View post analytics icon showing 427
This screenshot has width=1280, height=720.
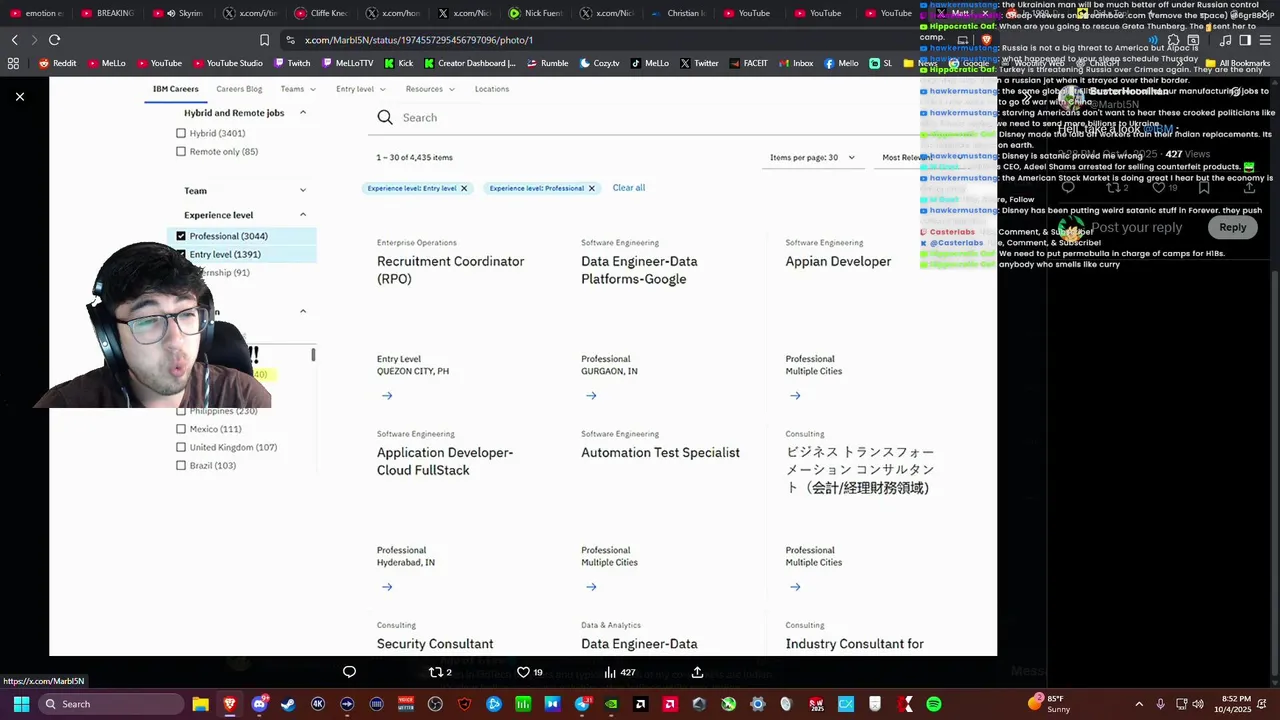coord(619,672)
